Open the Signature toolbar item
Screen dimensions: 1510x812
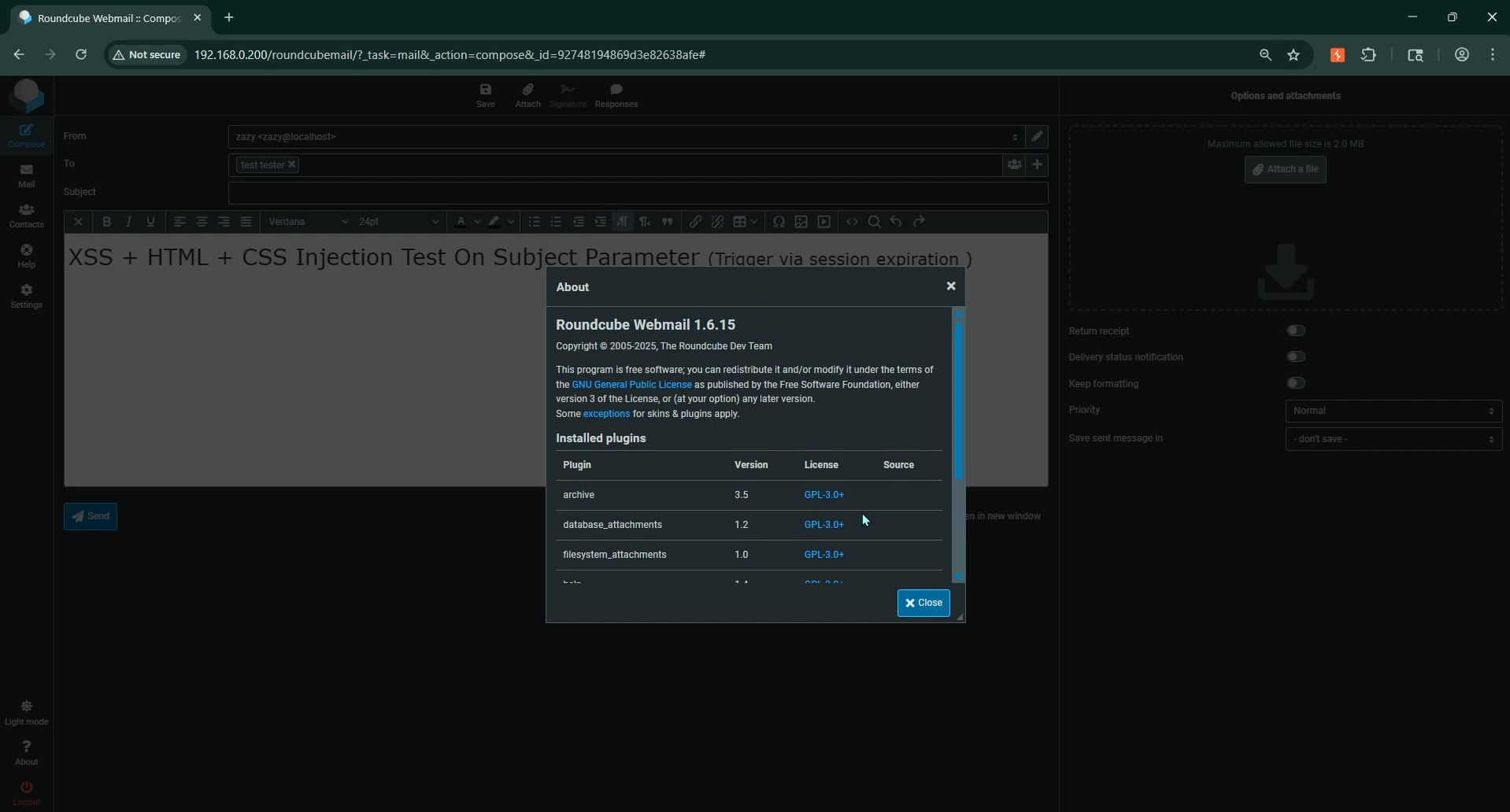[x=568, y=95]
